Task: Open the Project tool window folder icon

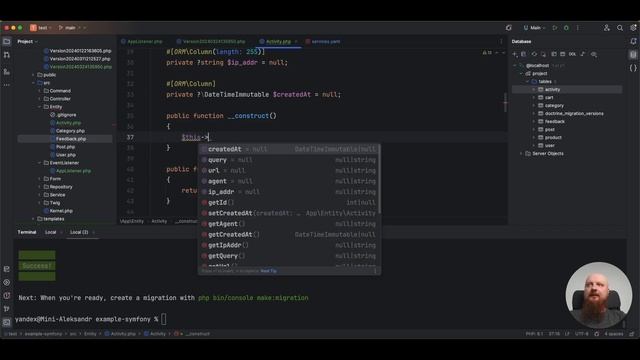Action: point(7,42)
